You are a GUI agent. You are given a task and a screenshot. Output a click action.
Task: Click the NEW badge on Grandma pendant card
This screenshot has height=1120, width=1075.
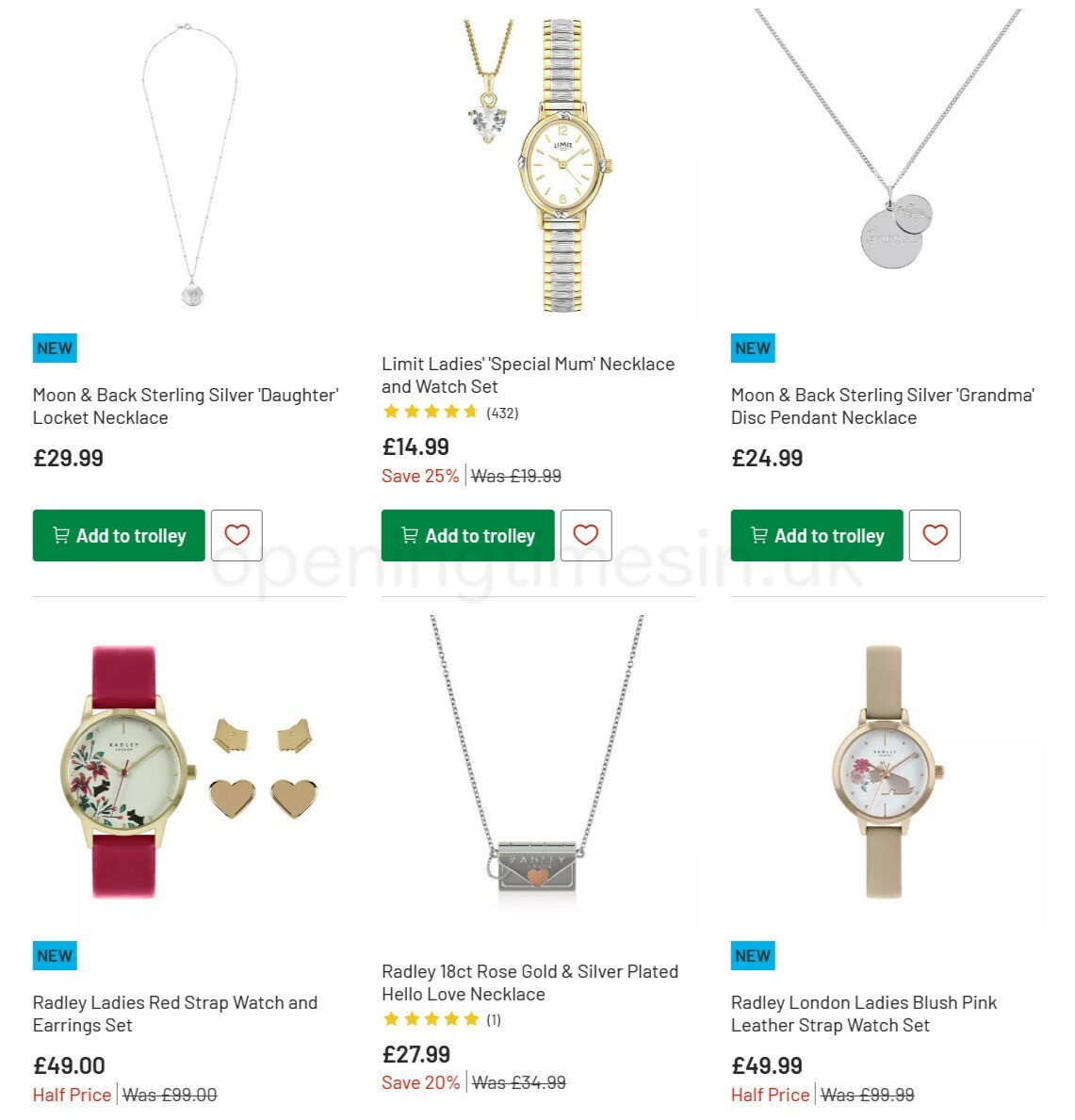pyautogui.click(x=751, y=348)
